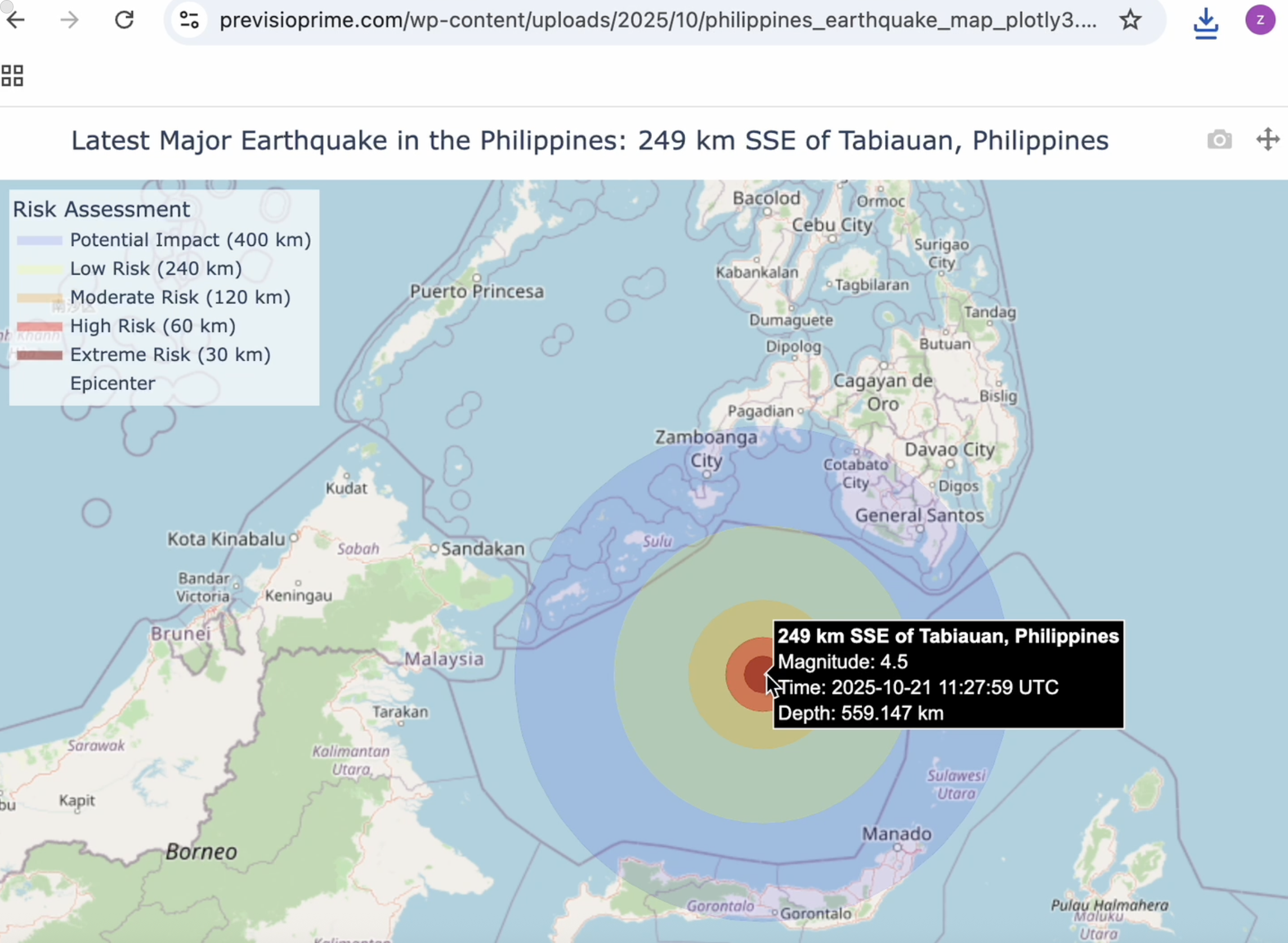Click the browser back arrow

[16, 21]
